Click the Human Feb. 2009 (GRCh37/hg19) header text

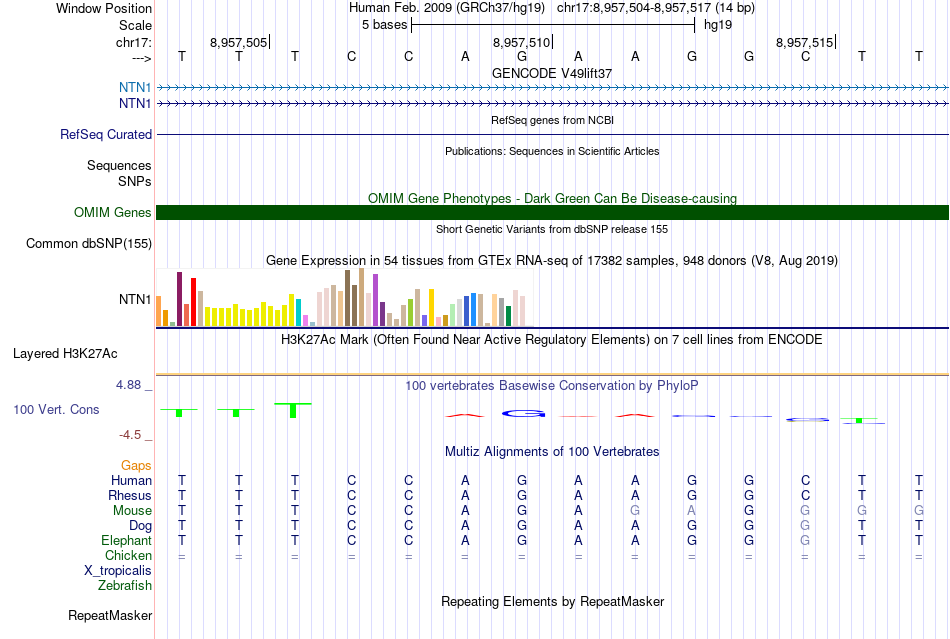[x=447, y=8]
